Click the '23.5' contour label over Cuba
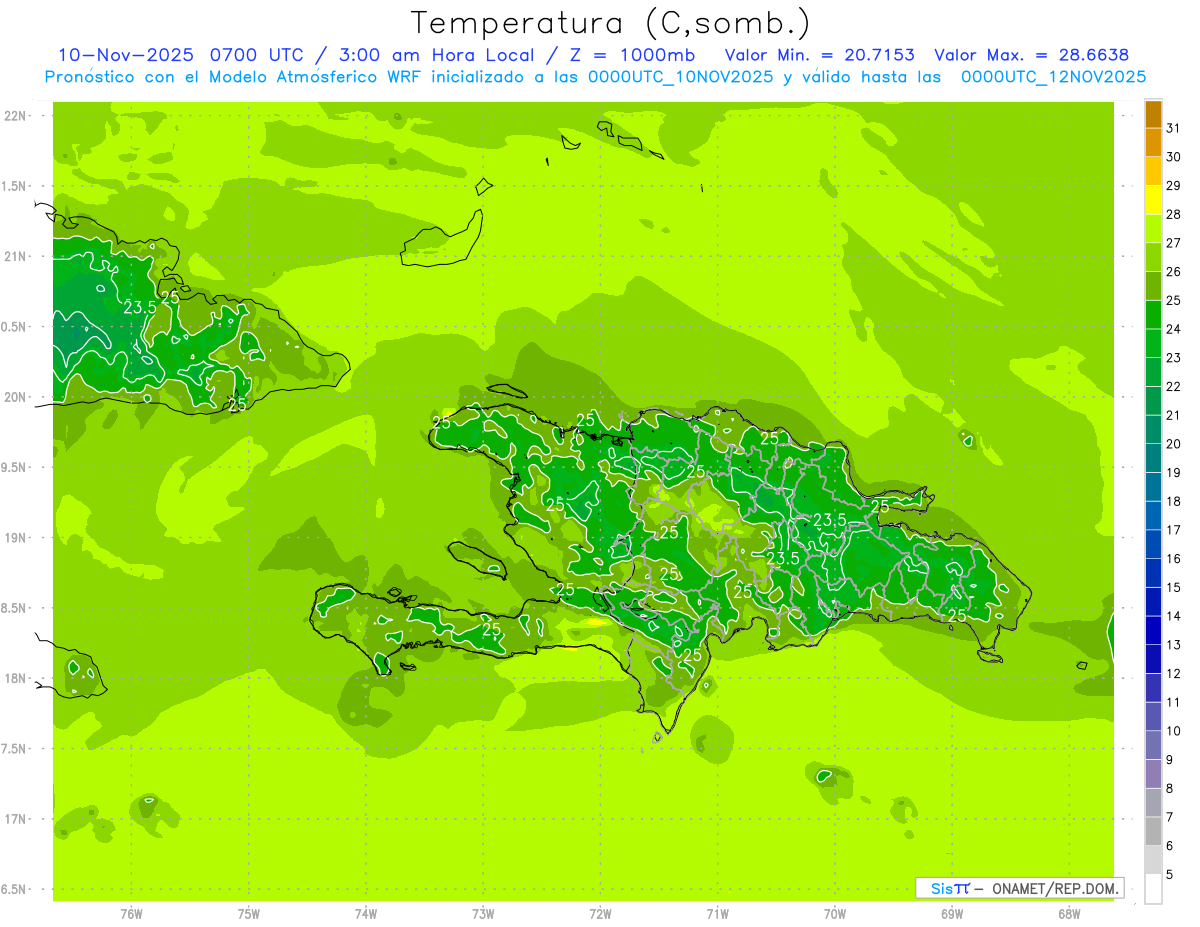The width and height of the screenshot is (1200, 927). point(140,307)
